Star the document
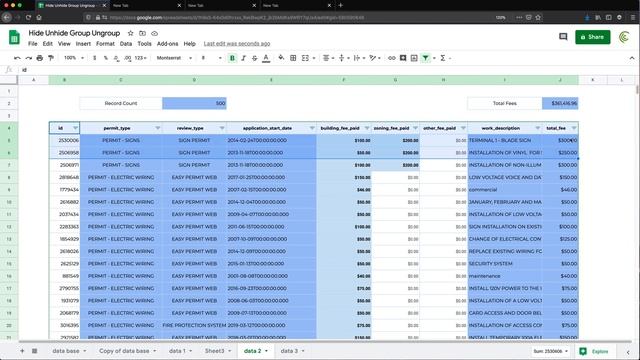The width and height of the screenshot is (640, 360). click(x=131, y=33)
